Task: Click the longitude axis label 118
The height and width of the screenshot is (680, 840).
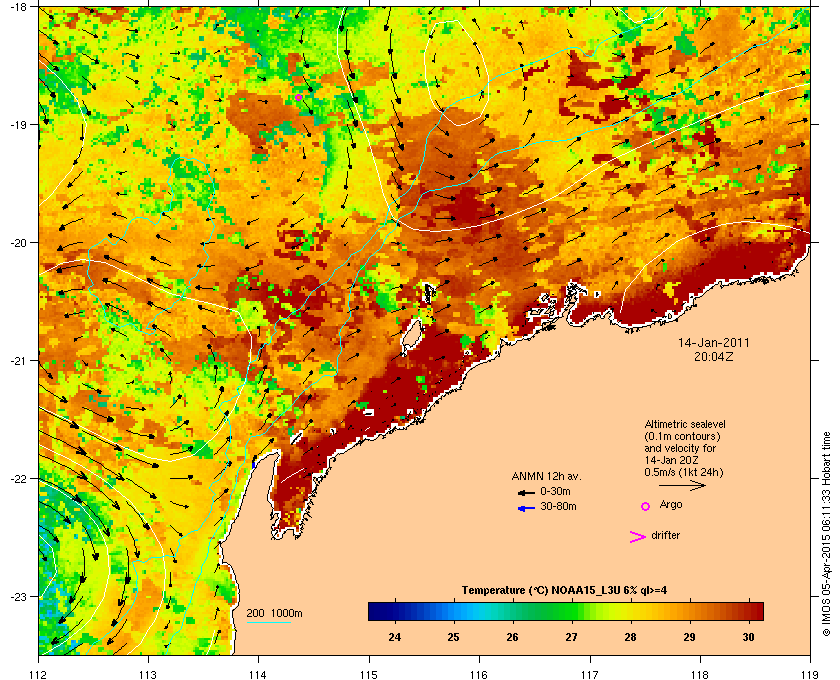Action: tap(700, 674)
